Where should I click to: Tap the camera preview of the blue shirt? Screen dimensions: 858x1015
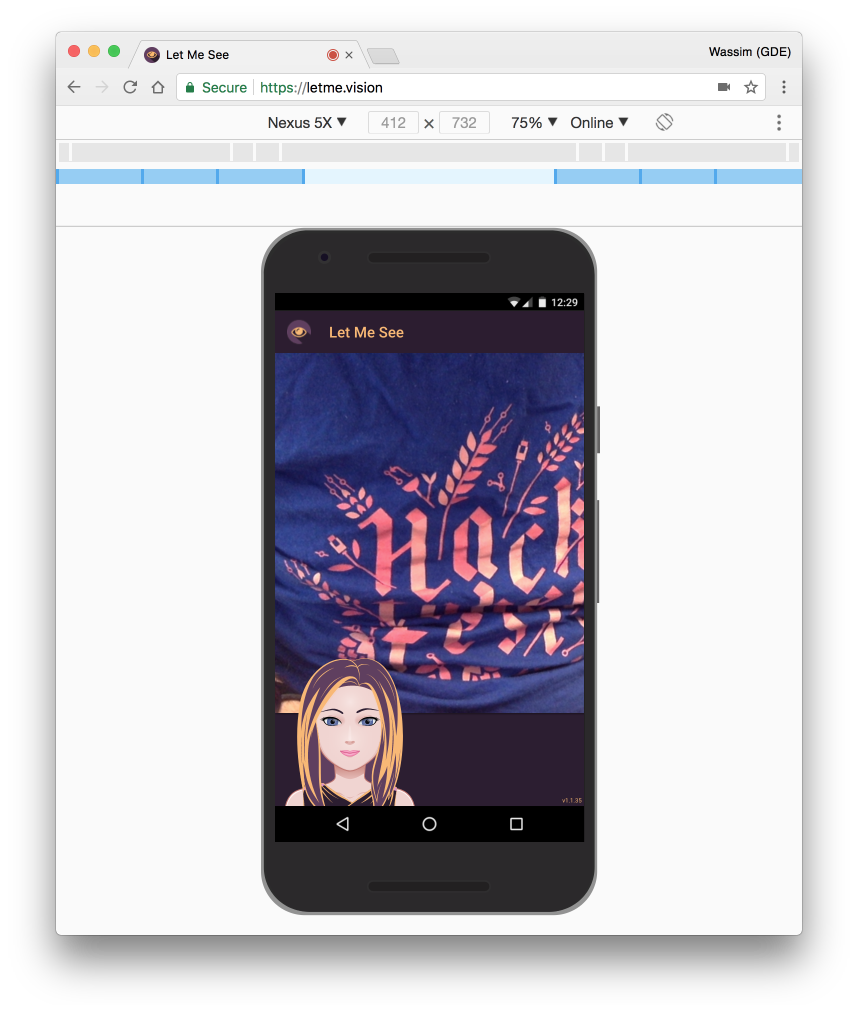point(429,532)
